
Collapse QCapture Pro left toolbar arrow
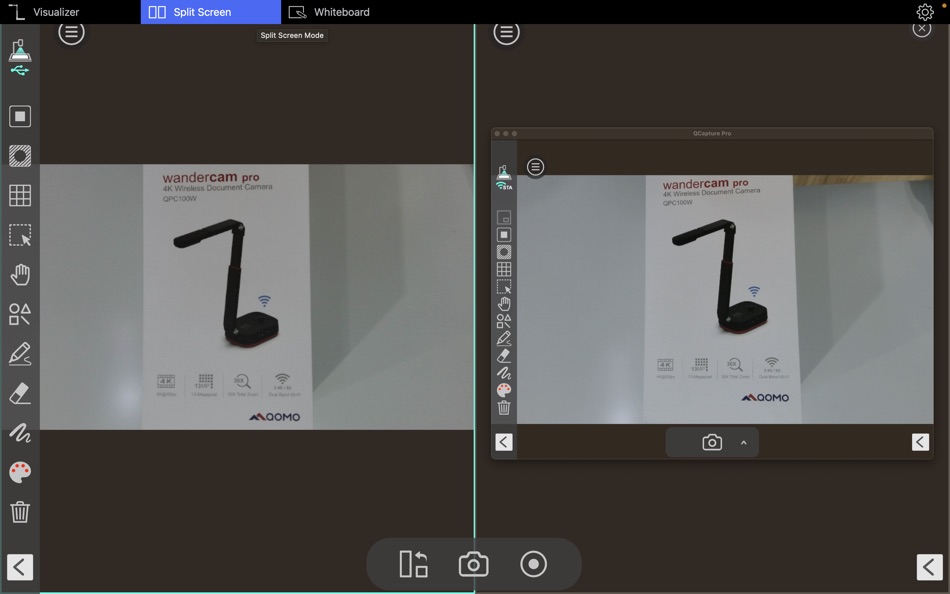click(x=503, y=442)
